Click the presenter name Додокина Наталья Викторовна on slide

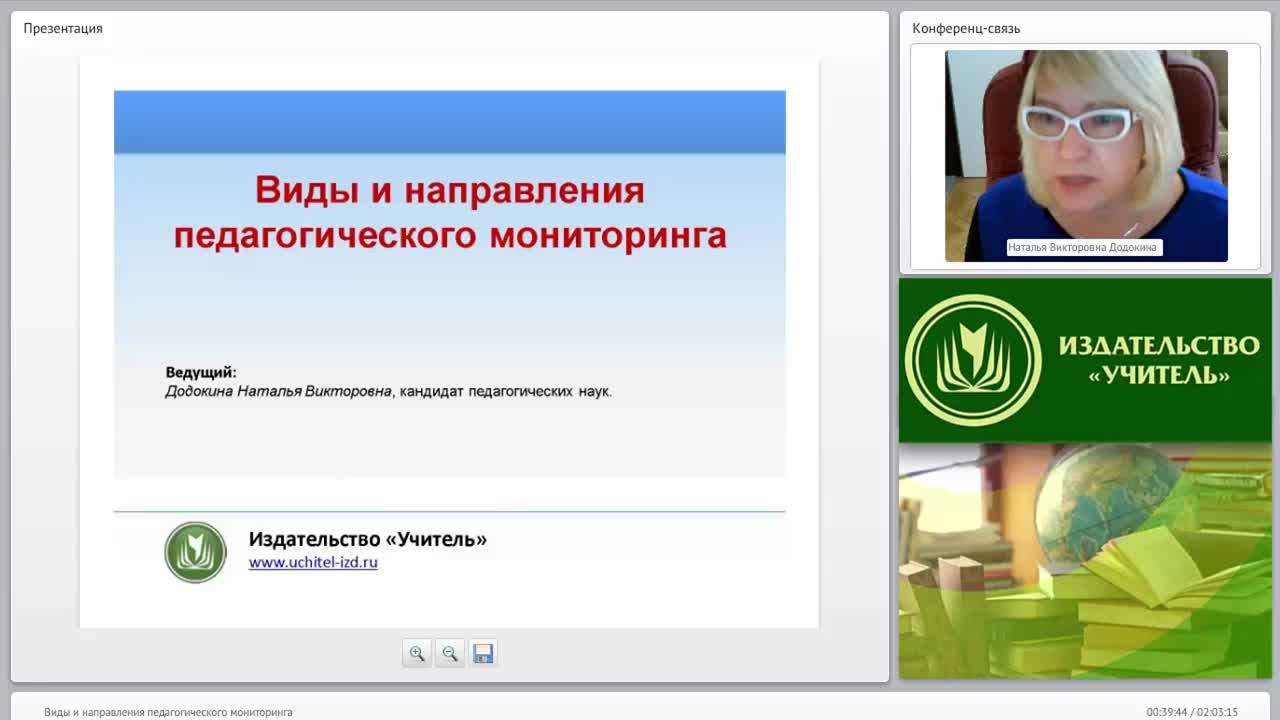coord(278,391)
